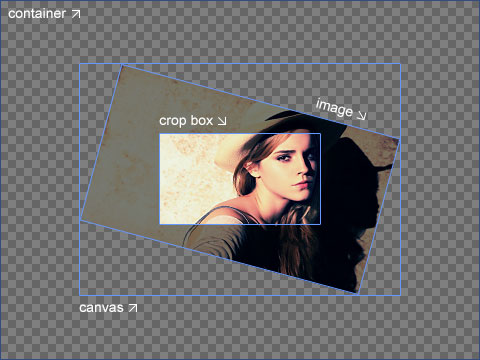This screenshot has width=480, height=360.
Task: Click the top-left corner of crop box
Action: point(160,134)
